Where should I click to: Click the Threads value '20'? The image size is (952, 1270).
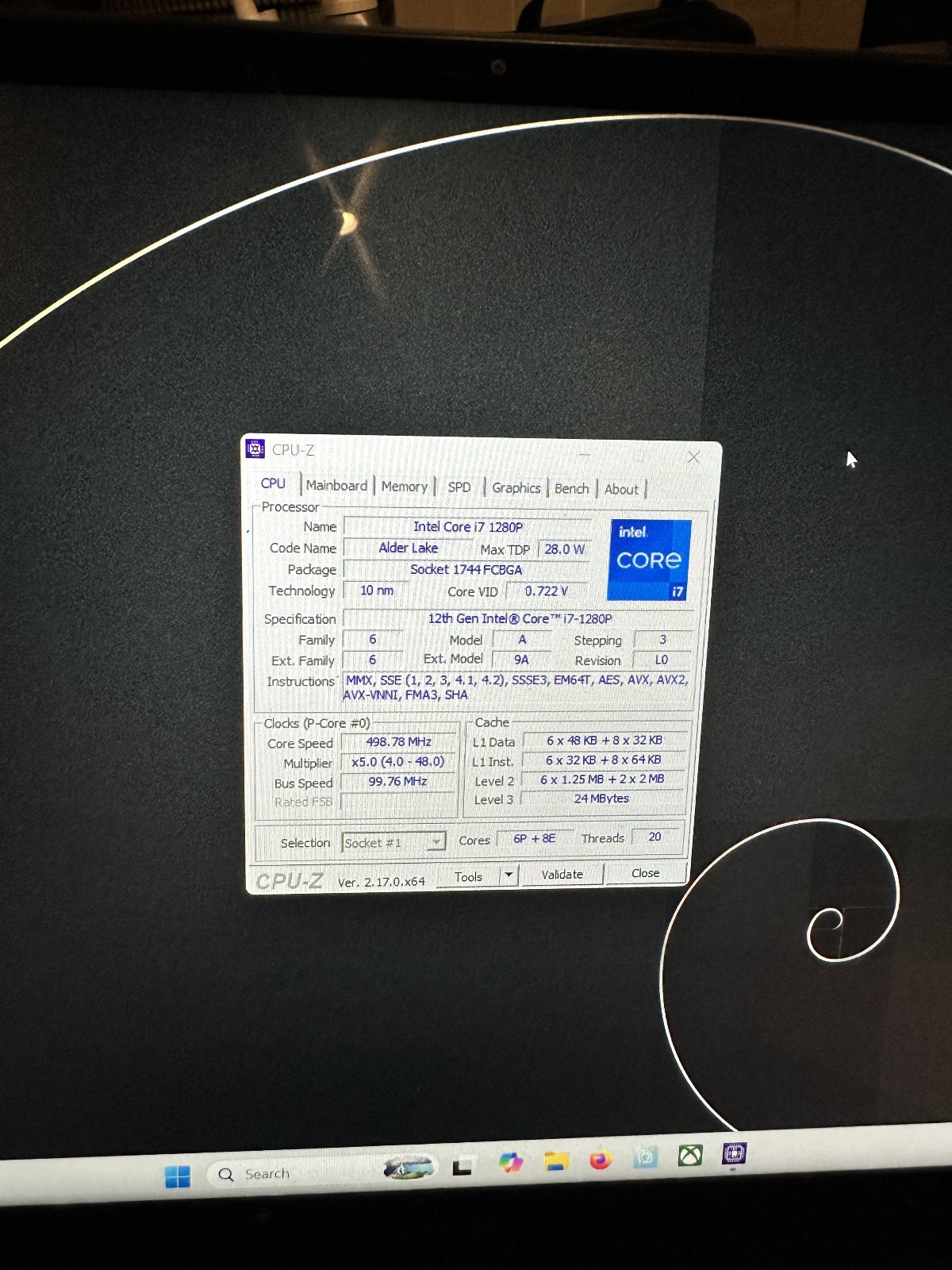pyautogui.click(x=654, y=837)
